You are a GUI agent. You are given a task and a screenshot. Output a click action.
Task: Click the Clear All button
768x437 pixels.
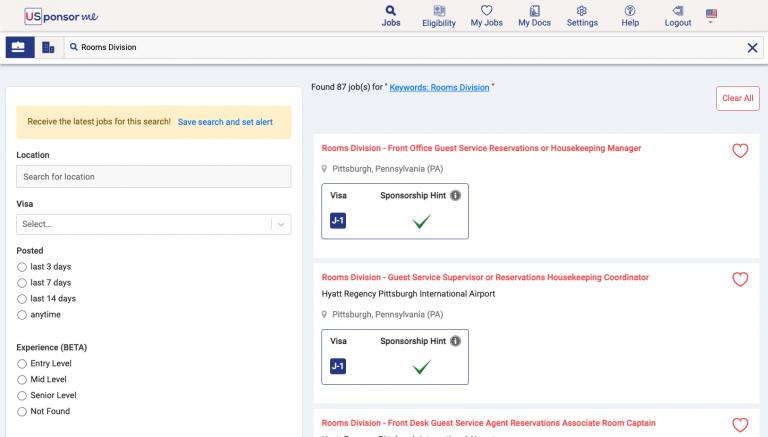click(x=737, y=98)
